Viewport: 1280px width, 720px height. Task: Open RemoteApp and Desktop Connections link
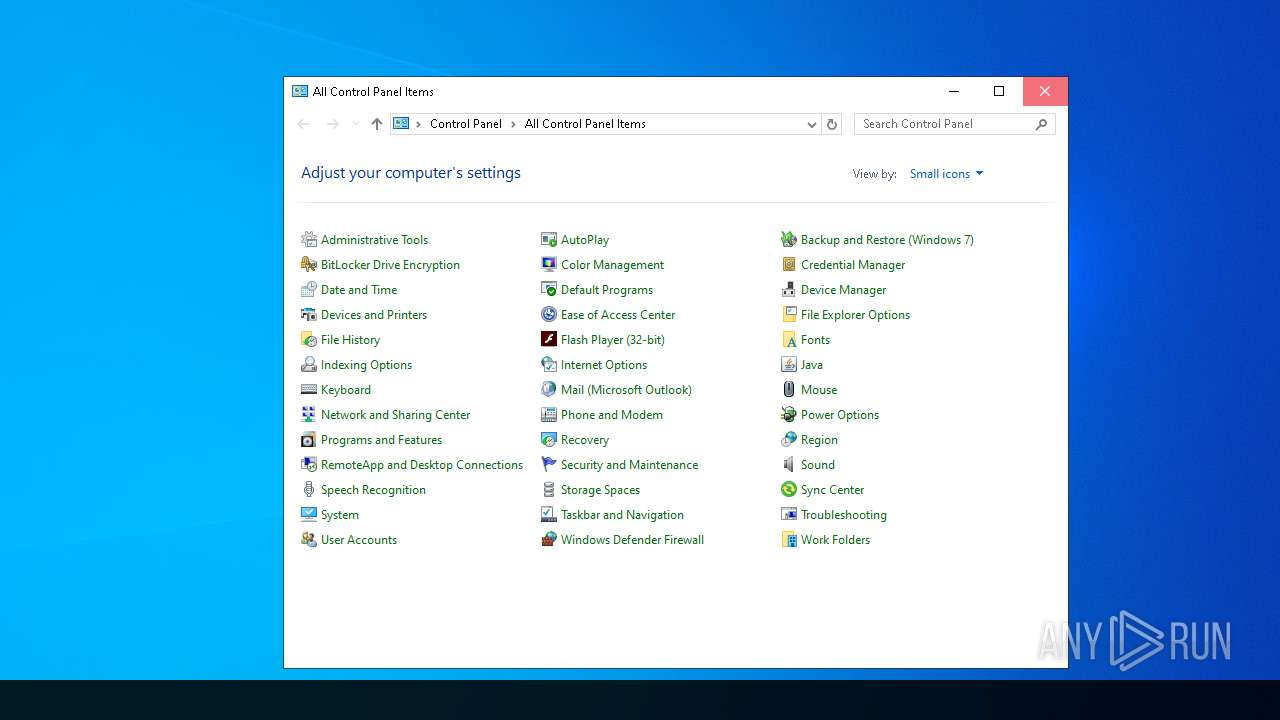422,465
